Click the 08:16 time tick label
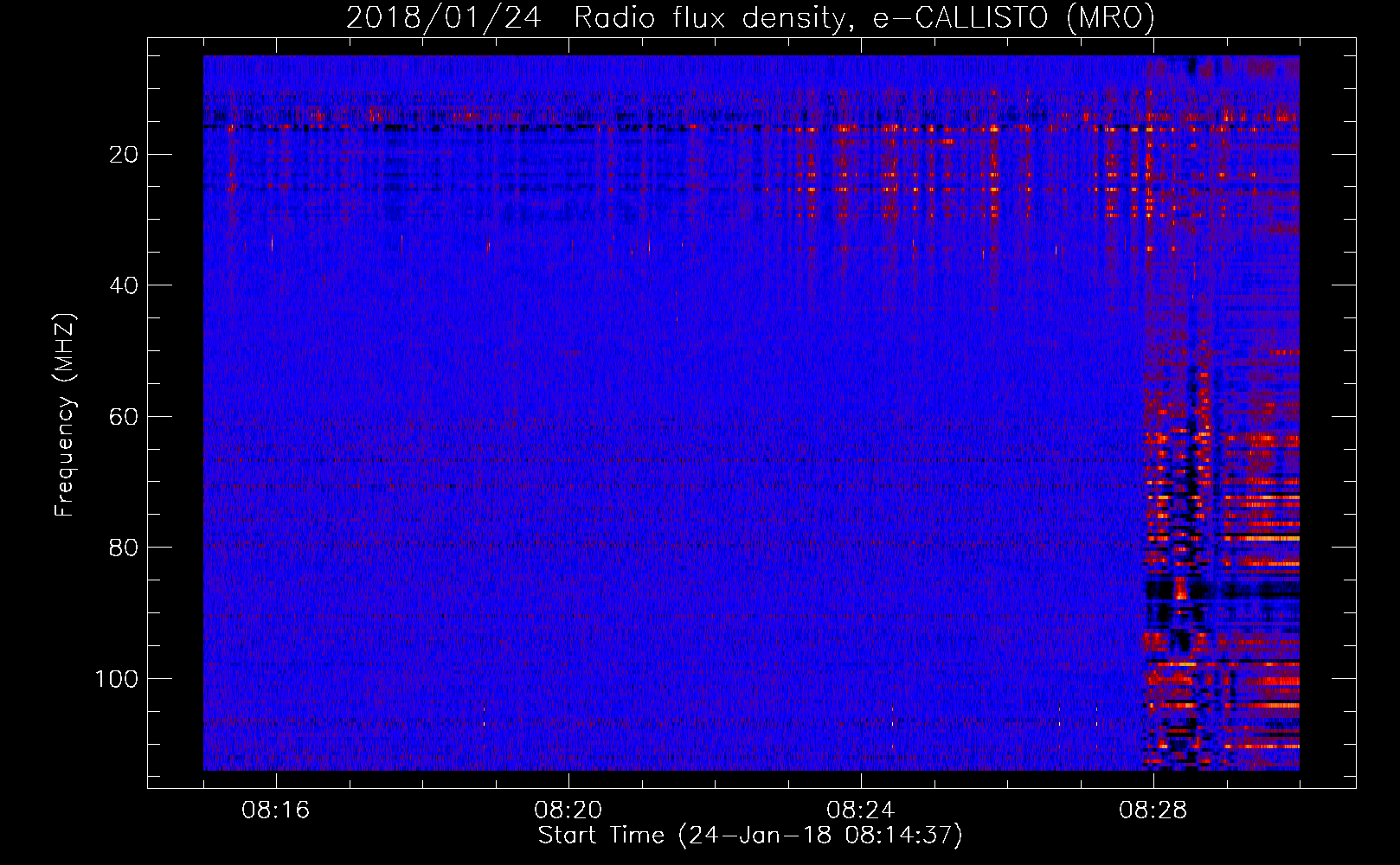This screenshot has height=865, width=1400. [x=276, y=811]
